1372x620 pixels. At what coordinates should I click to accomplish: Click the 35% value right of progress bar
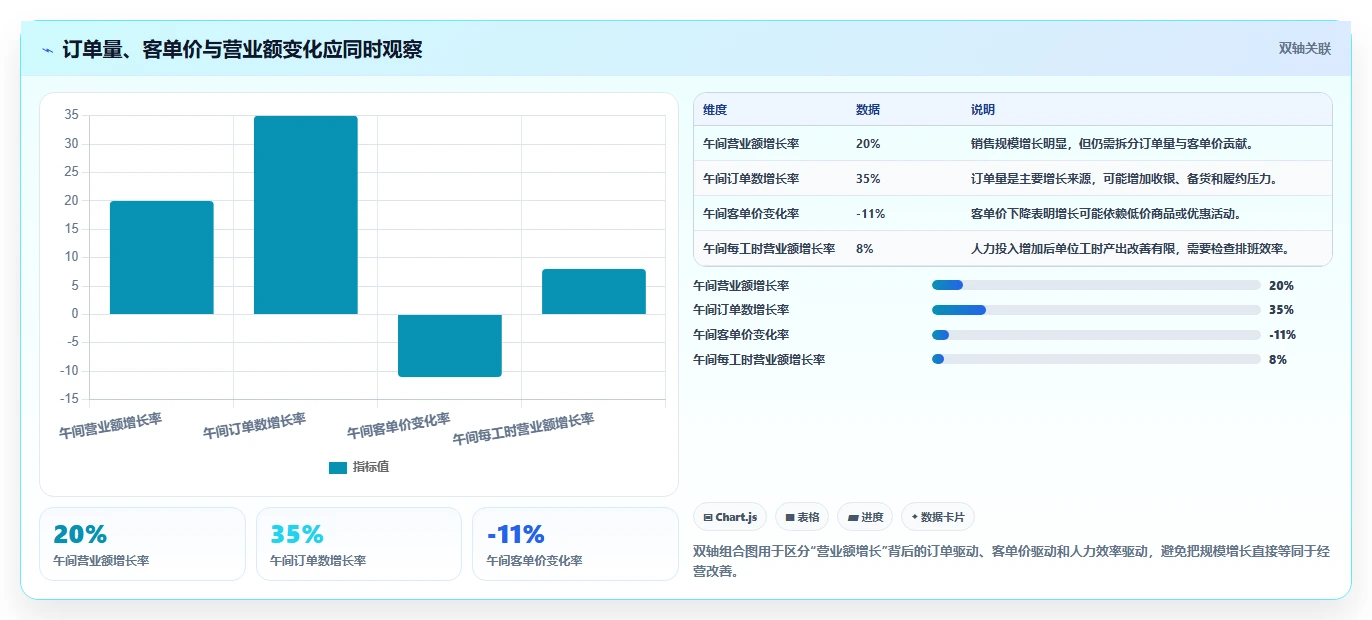tap(1281, 310)
